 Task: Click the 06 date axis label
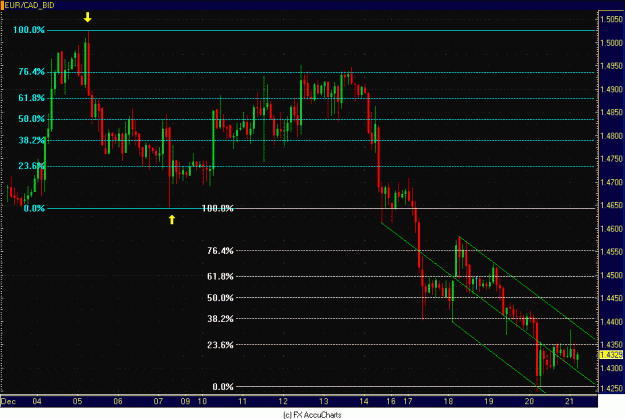tap(118, 401)
